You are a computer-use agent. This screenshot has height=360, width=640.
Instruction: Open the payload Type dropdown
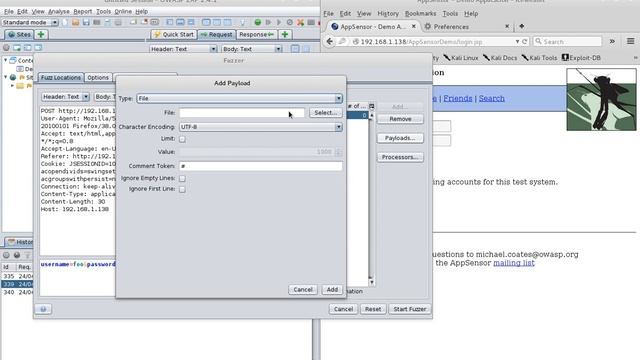coord(240,98)
